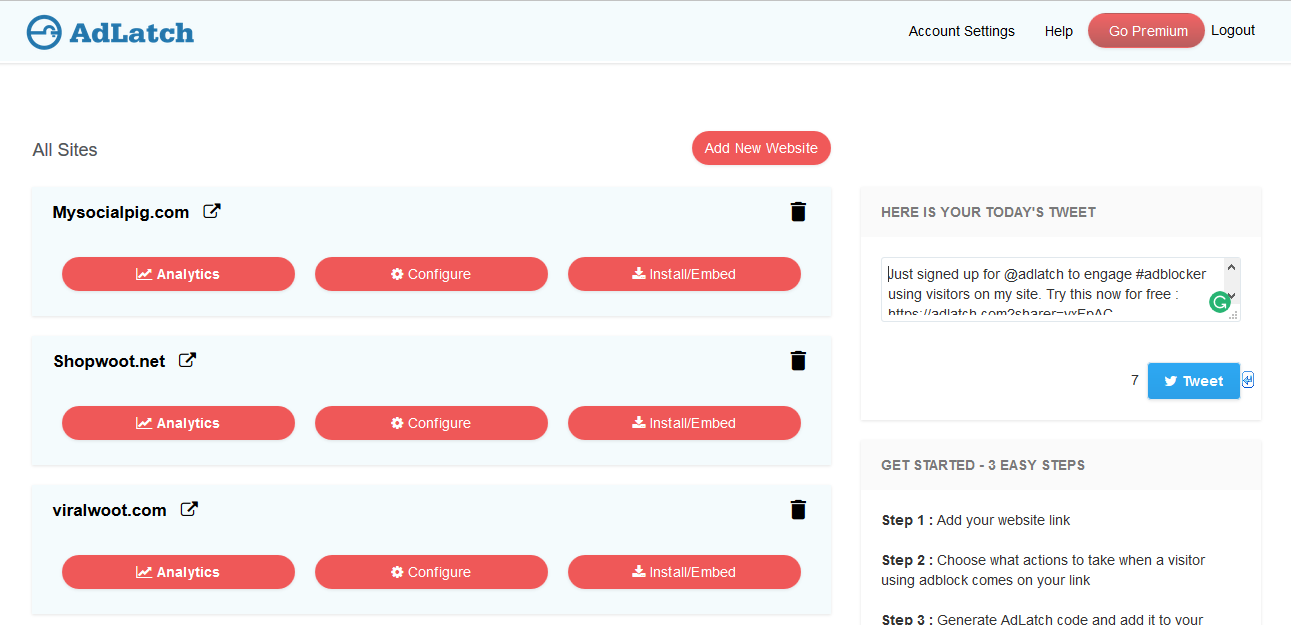Open Account Settings
Image resolution: width=1291 pixels, height=625 pixels.
pos(961,31)
